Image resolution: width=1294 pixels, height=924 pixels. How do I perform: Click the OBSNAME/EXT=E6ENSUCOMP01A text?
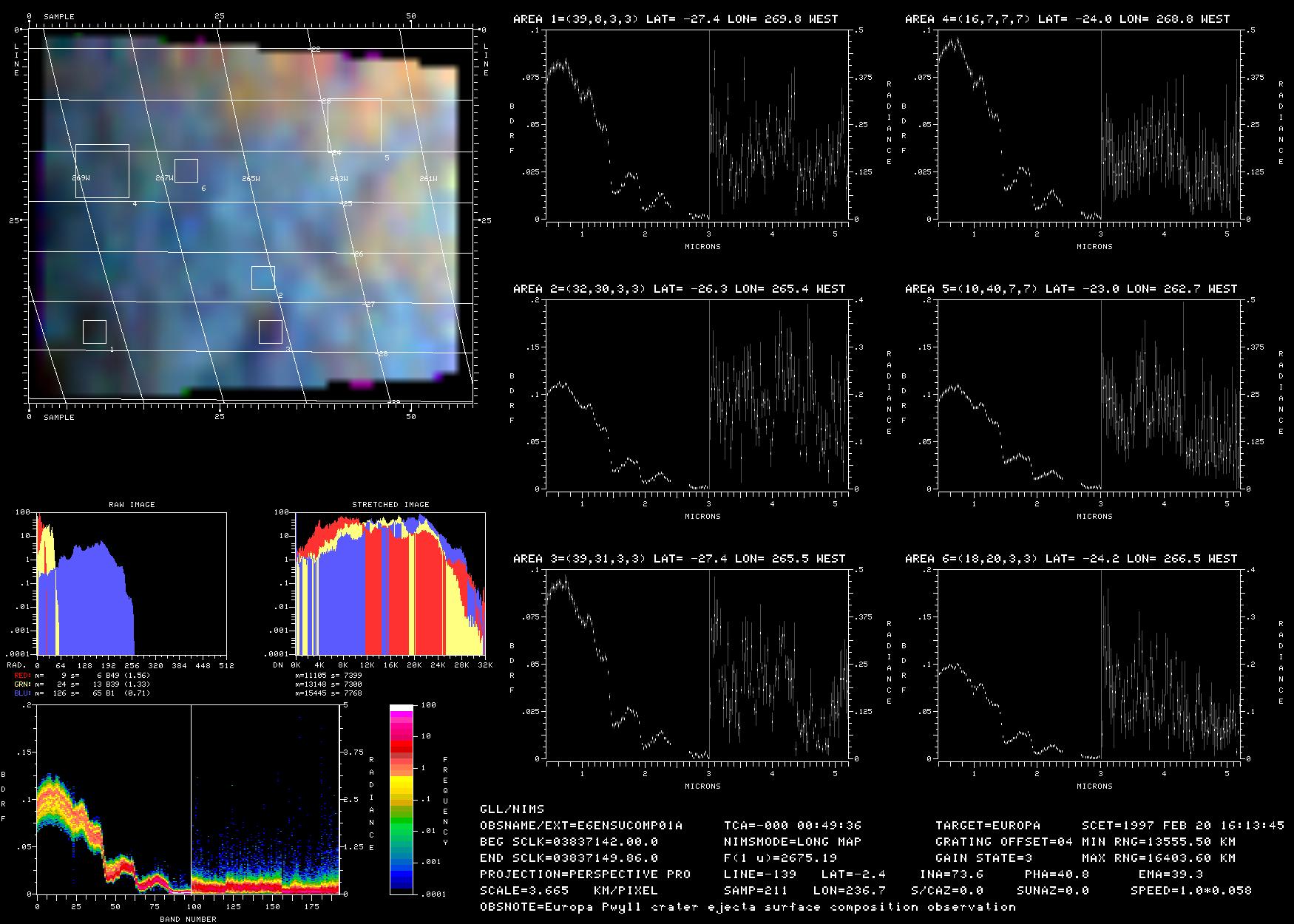click(x=581, y=825)
